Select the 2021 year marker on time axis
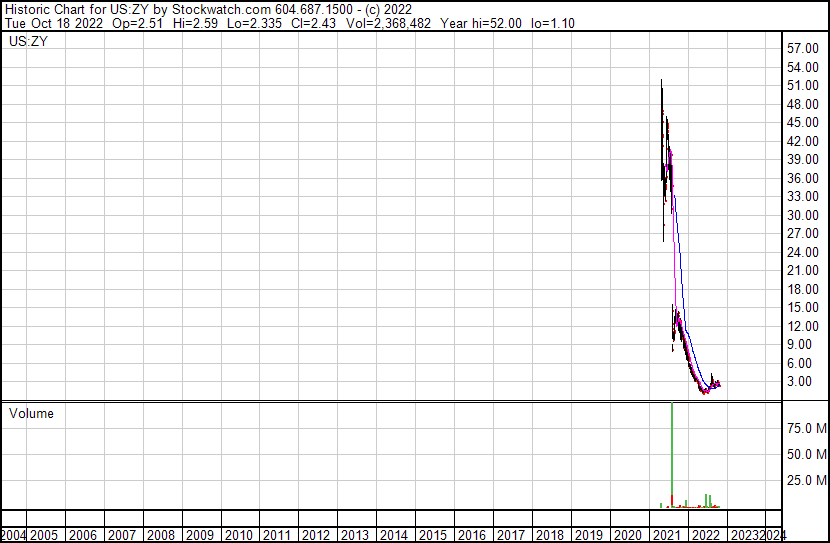This screenshot has height=543, width=830. 667,535
